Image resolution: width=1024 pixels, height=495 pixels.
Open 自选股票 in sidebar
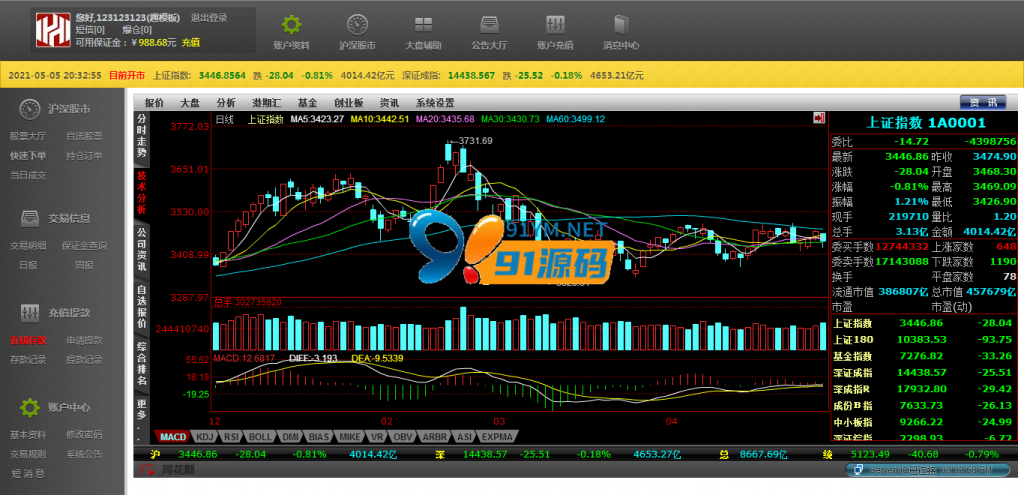pyautogui.click(x=84, y=136)
